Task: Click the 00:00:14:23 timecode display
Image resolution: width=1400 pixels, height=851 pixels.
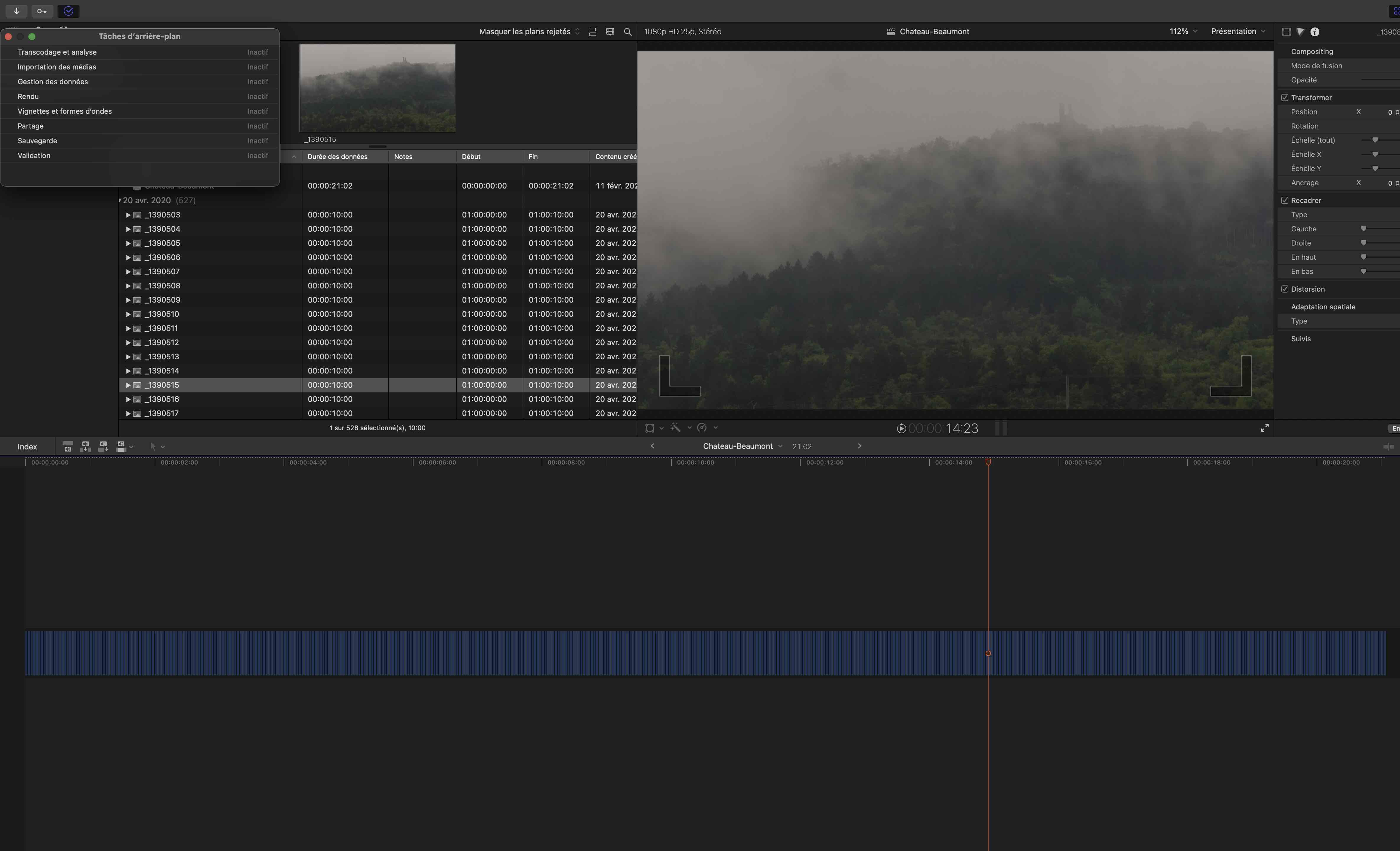Action: click(943, 429)
